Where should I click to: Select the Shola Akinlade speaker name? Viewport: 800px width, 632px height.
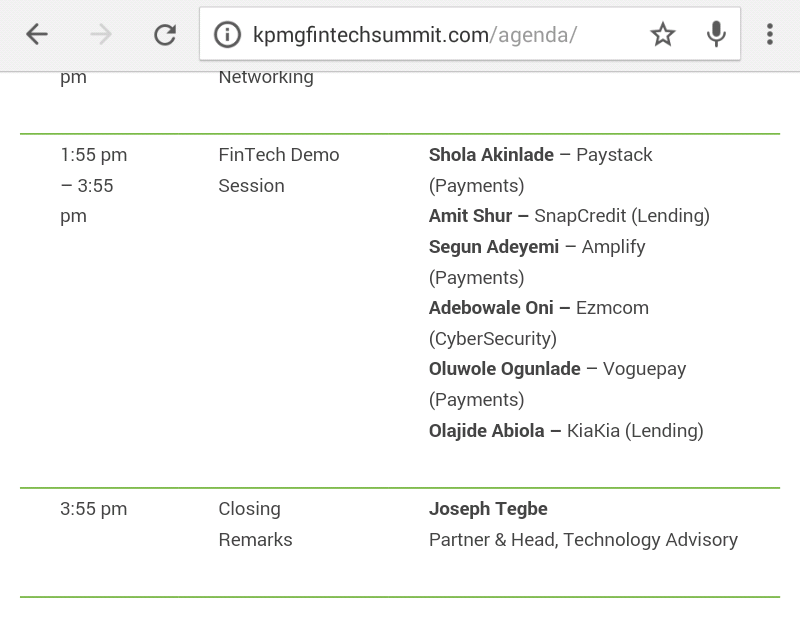[x=491, y=155]
